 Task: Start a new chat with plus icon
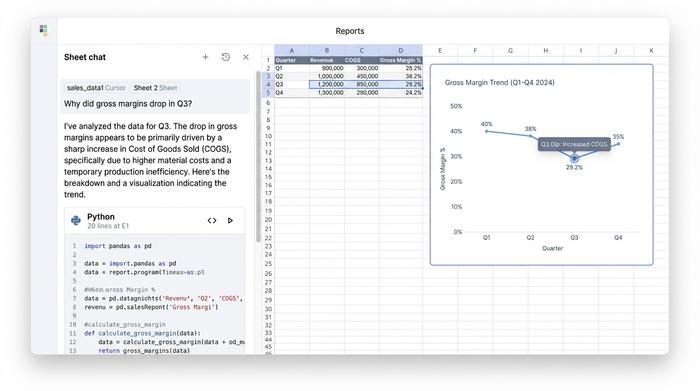click(x=205, y=57)
